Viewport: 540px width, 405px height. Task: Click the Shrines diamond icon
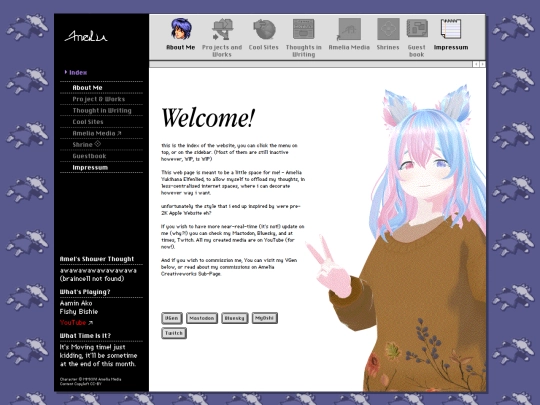coord(388,29)
